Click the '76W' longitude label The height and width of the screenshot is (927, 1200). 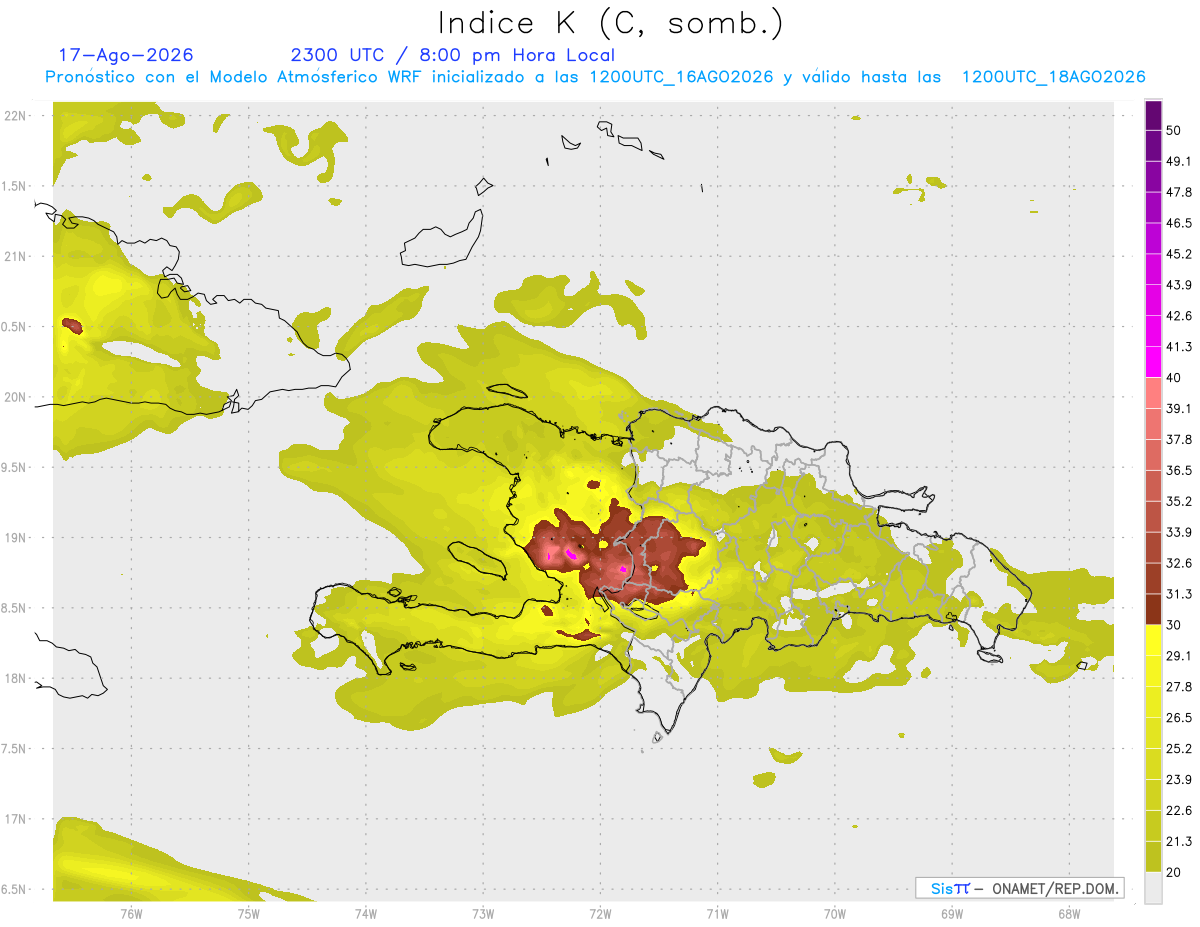click(131, 914)
